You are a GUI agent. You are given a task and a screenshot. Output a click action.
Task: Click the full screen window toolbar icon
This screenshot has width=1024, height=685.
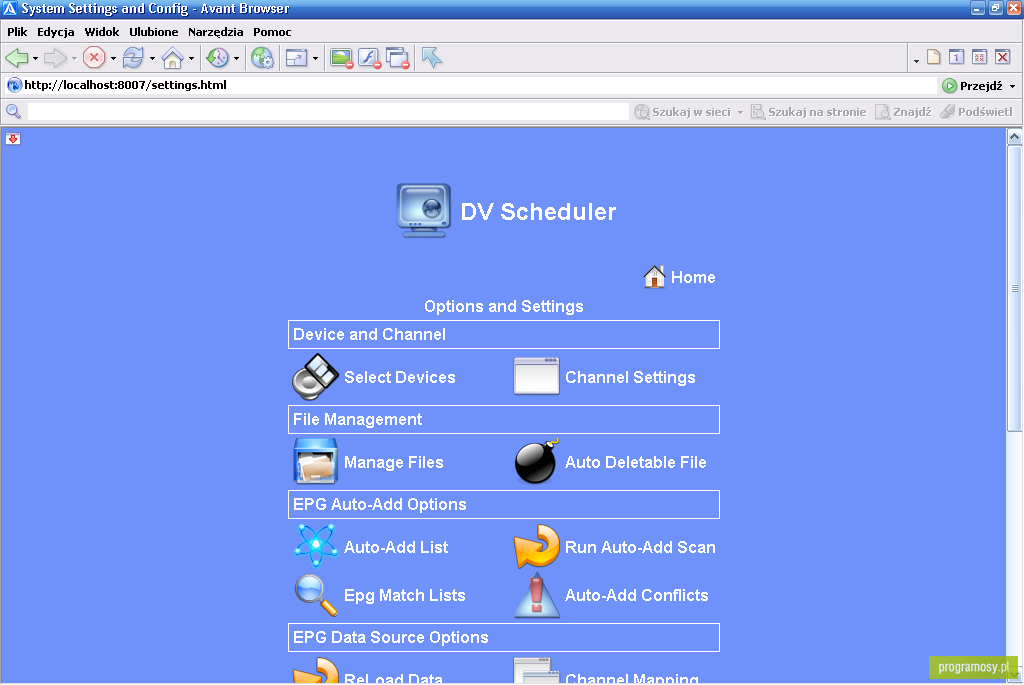(x=296, y=58)
